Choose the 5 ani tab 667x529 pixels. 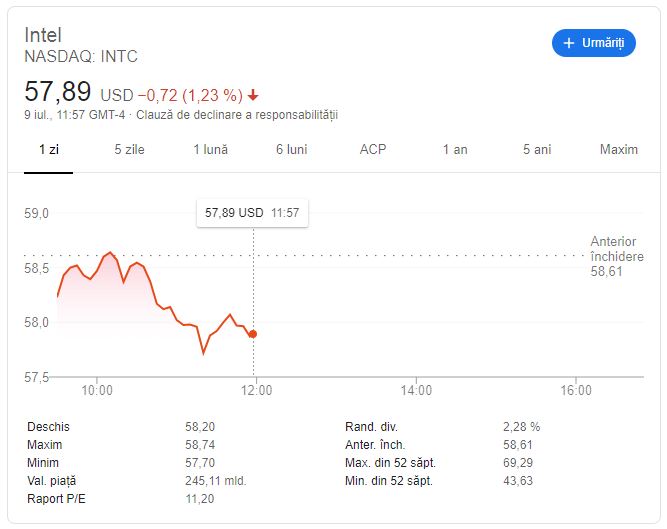537,150
